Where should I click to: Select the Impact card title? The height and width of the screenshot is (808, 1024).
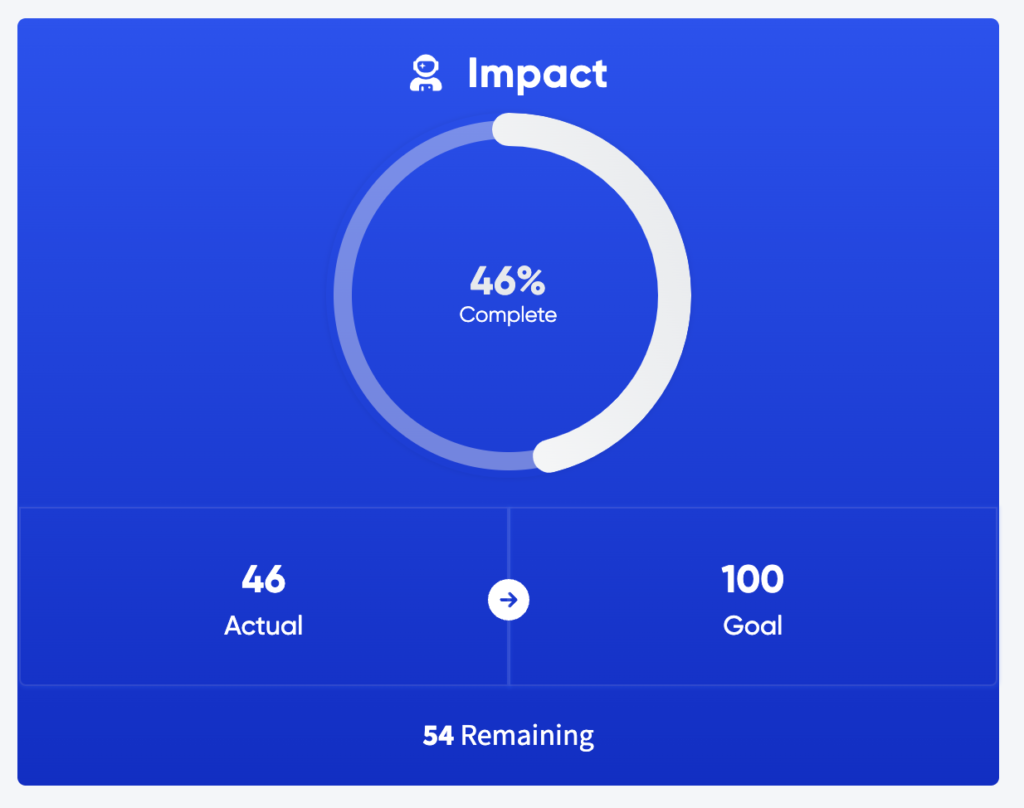537,73
